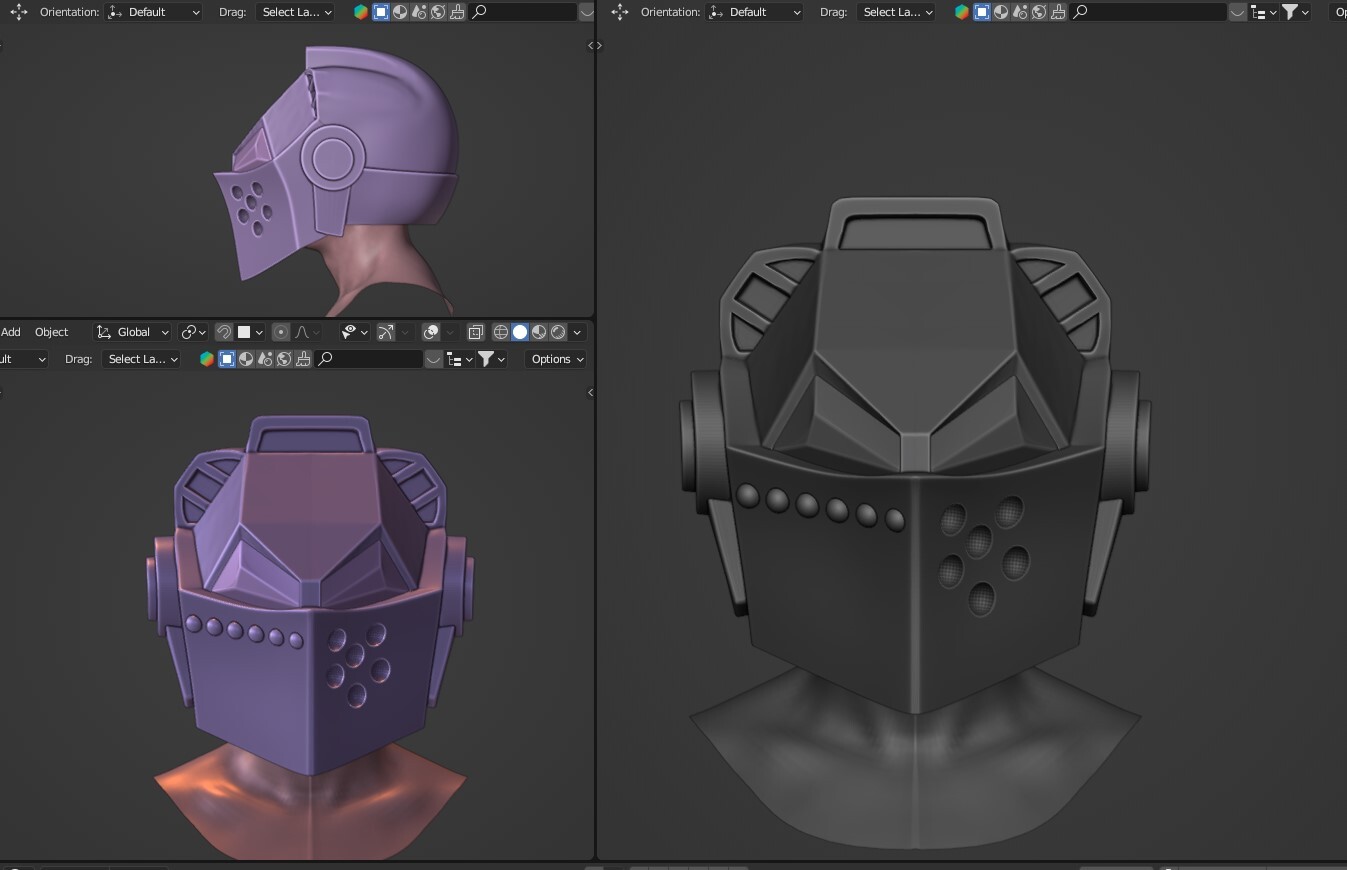This screenshot has height=870, width=1347.
Task: Open the white color swatch near the snap icon
Action: [243, 332]
